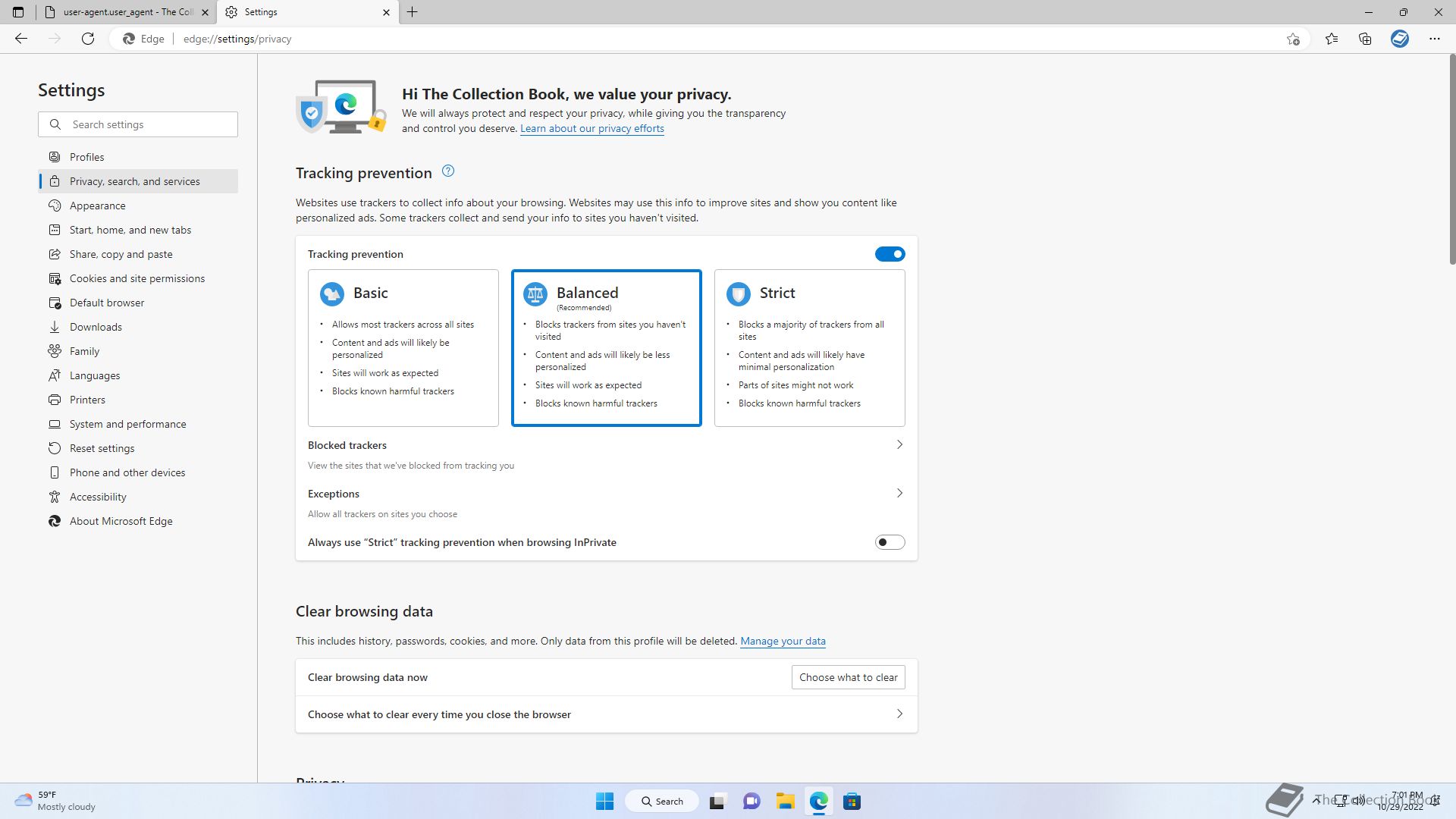Open the weather widget on taskbar

[56, 801]
